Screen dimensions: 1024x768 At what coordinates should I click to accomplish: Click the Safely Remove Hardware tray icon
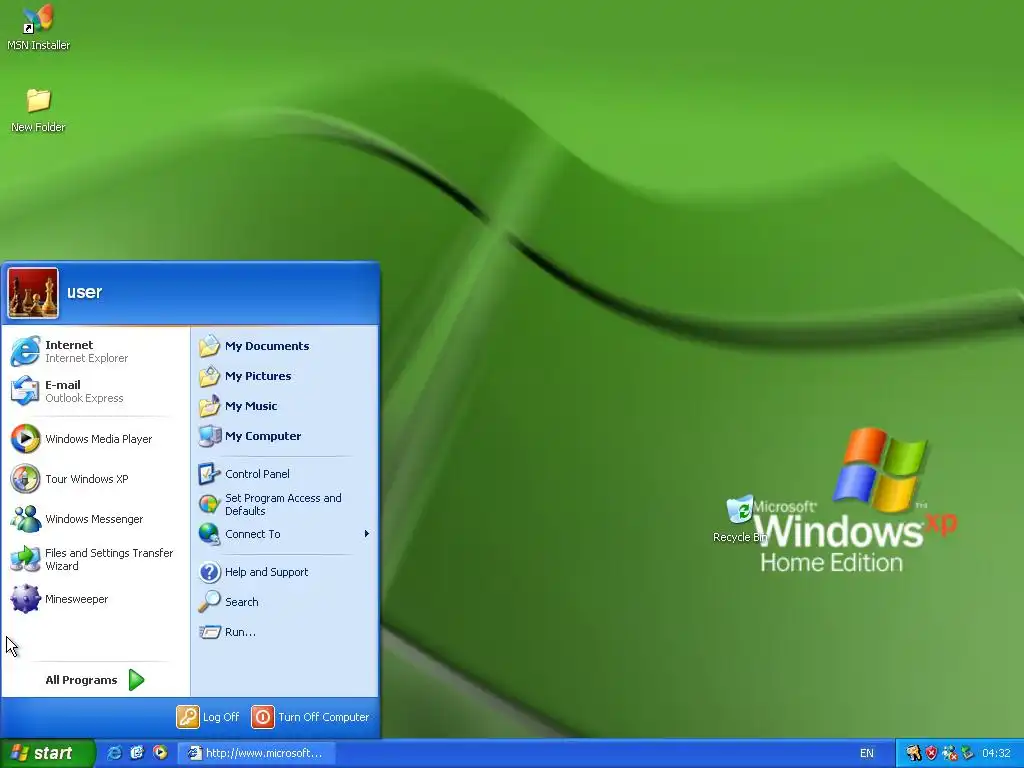pyautogui.click(x=967, y=753)
